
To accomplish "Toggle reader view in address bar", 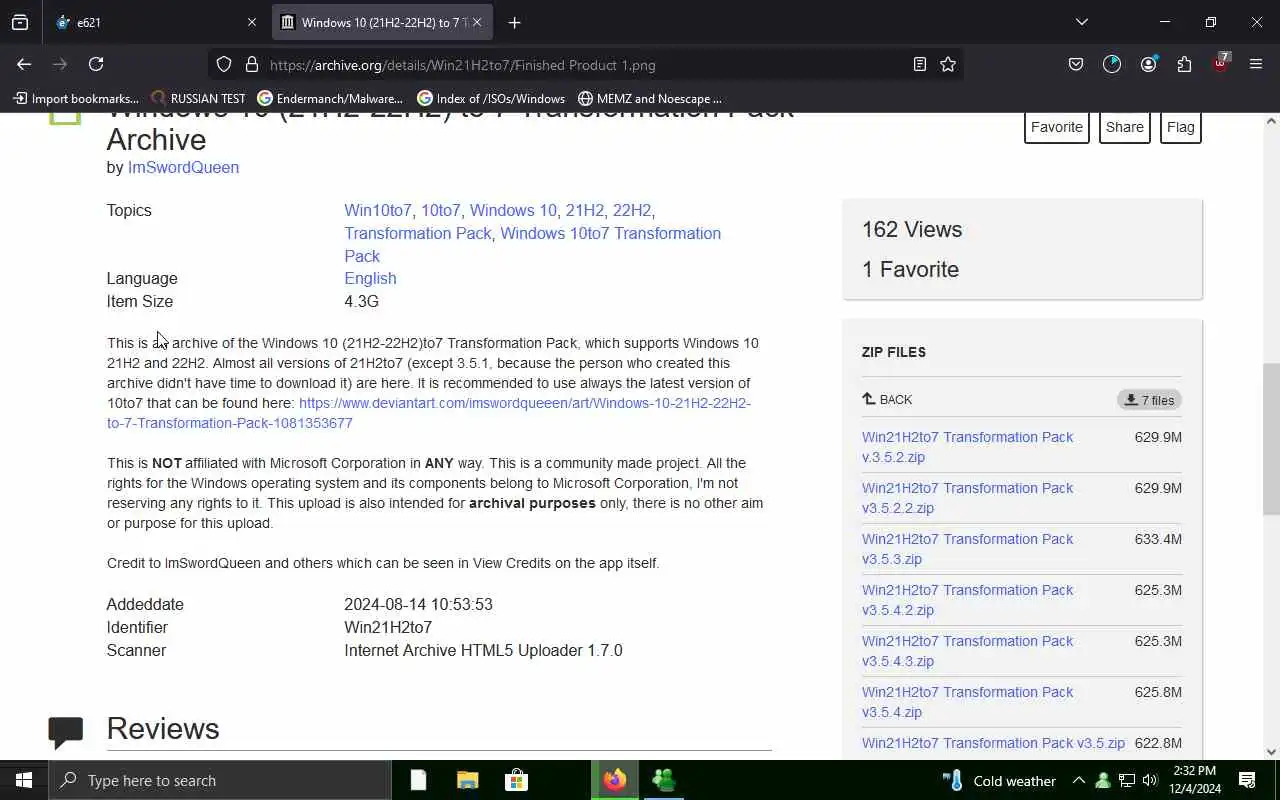I will (x=919, y=64).
